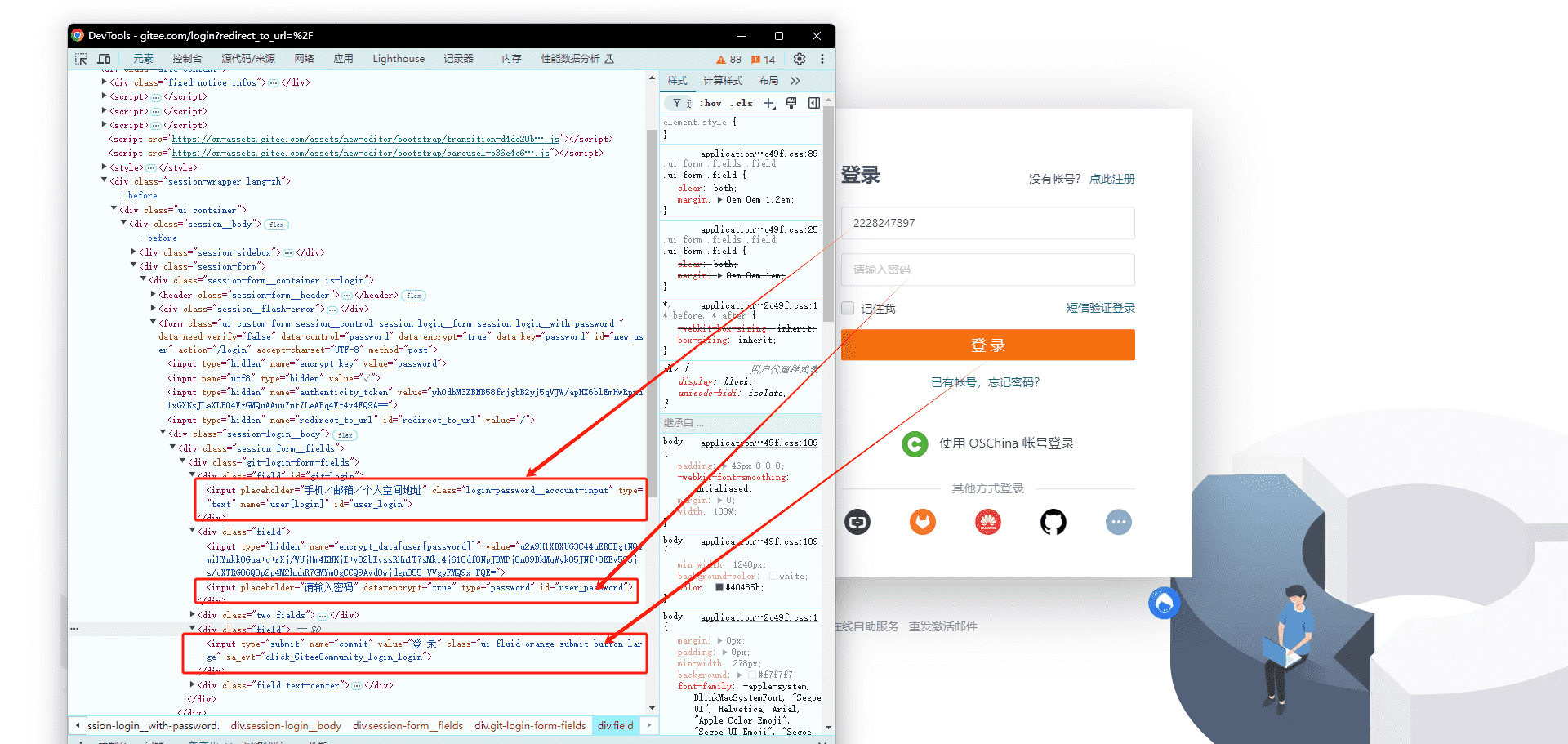Screen dimensions: 1568x744
Task: Click application c49f.css:89 source link
Action: (x=759, y=154)
